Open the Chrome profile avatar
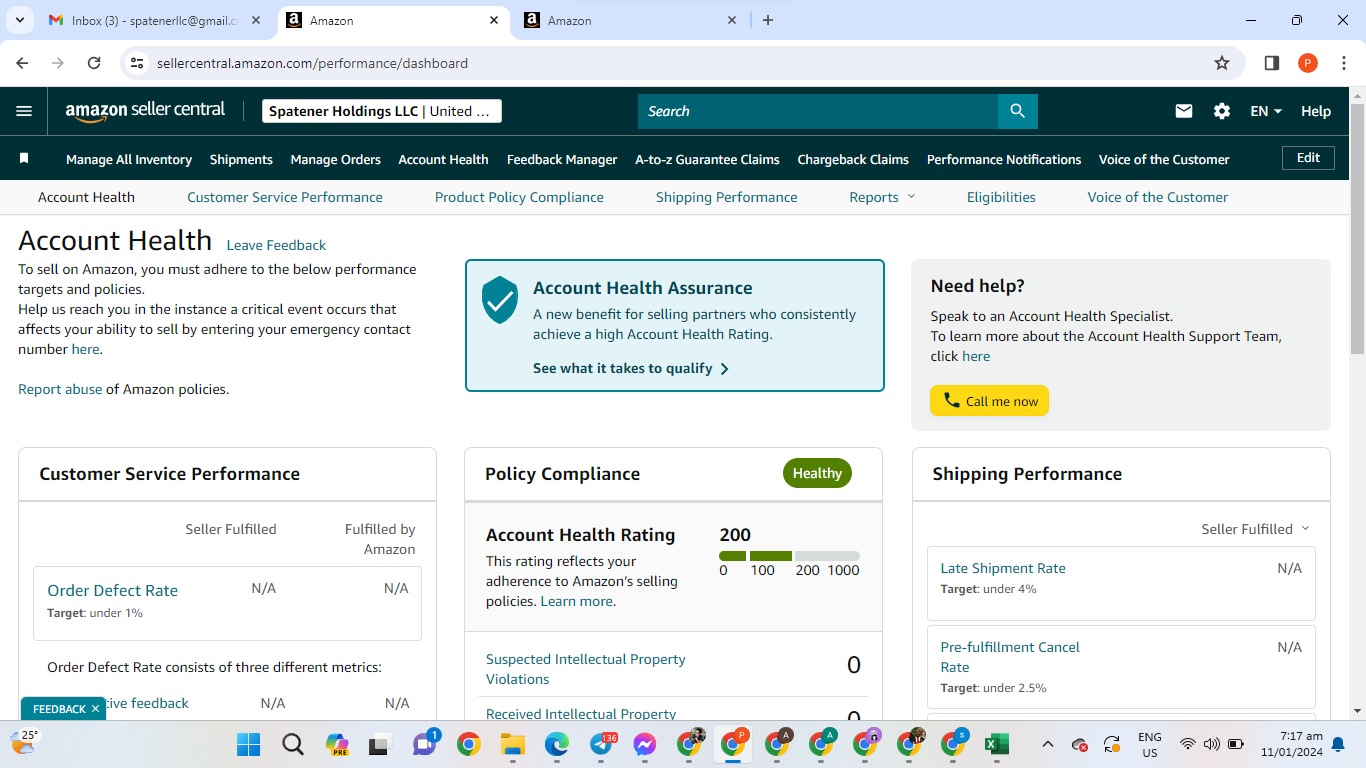Viewport: 1366px width, 768px height. click(1308, 63)
